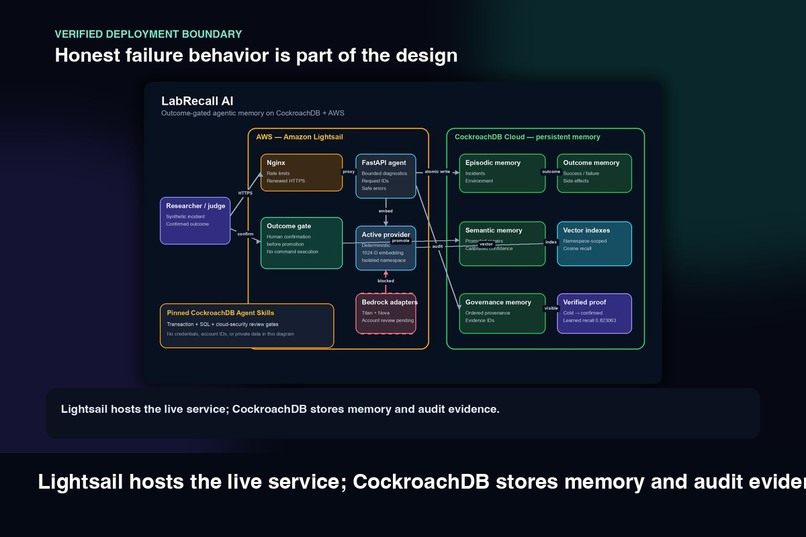Select the 'Semantic memory' node heading
This screenshot has height=537, width=806.
[x=493, y=230]
